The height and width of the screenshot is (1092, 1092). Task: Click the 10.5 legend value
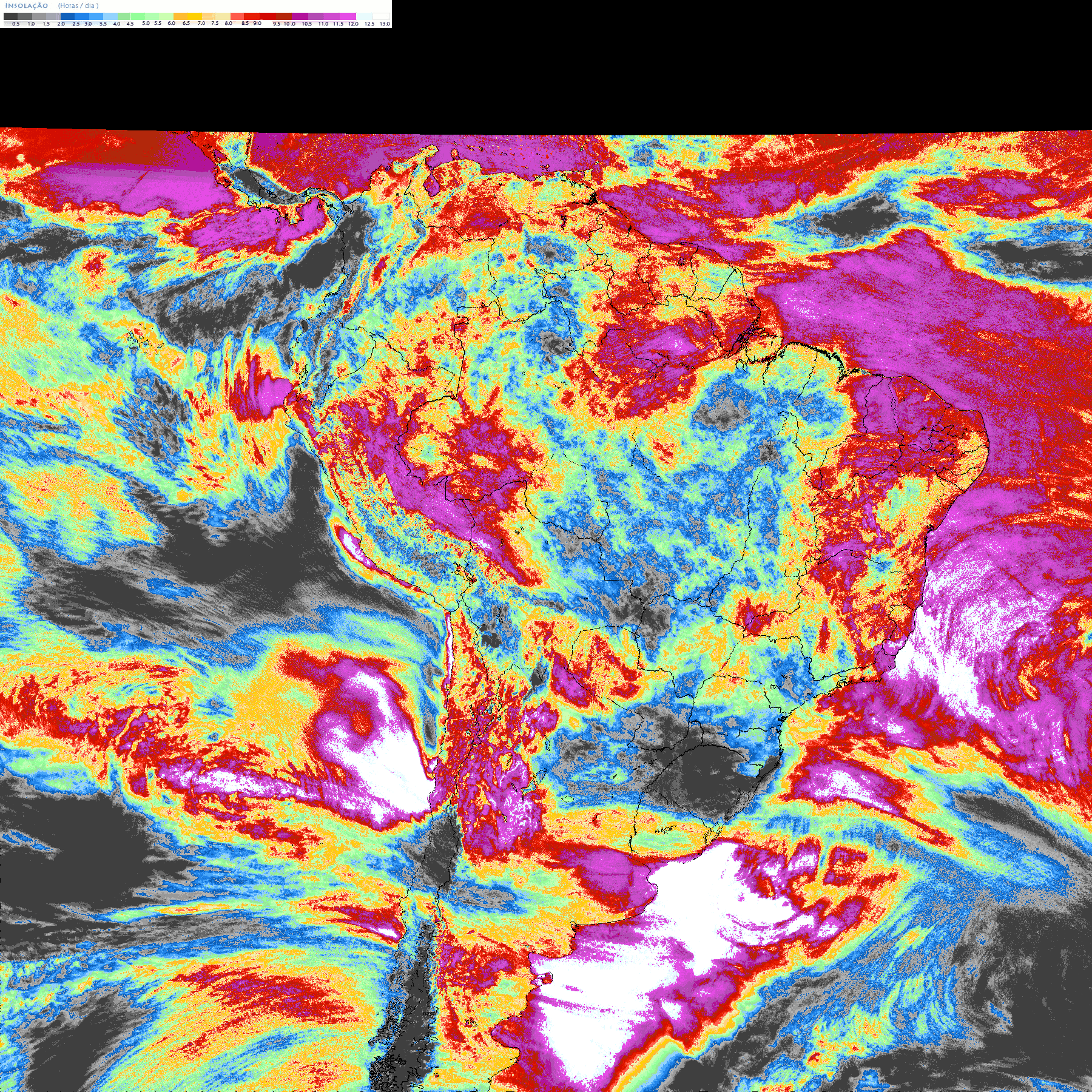tap(307, 24)
